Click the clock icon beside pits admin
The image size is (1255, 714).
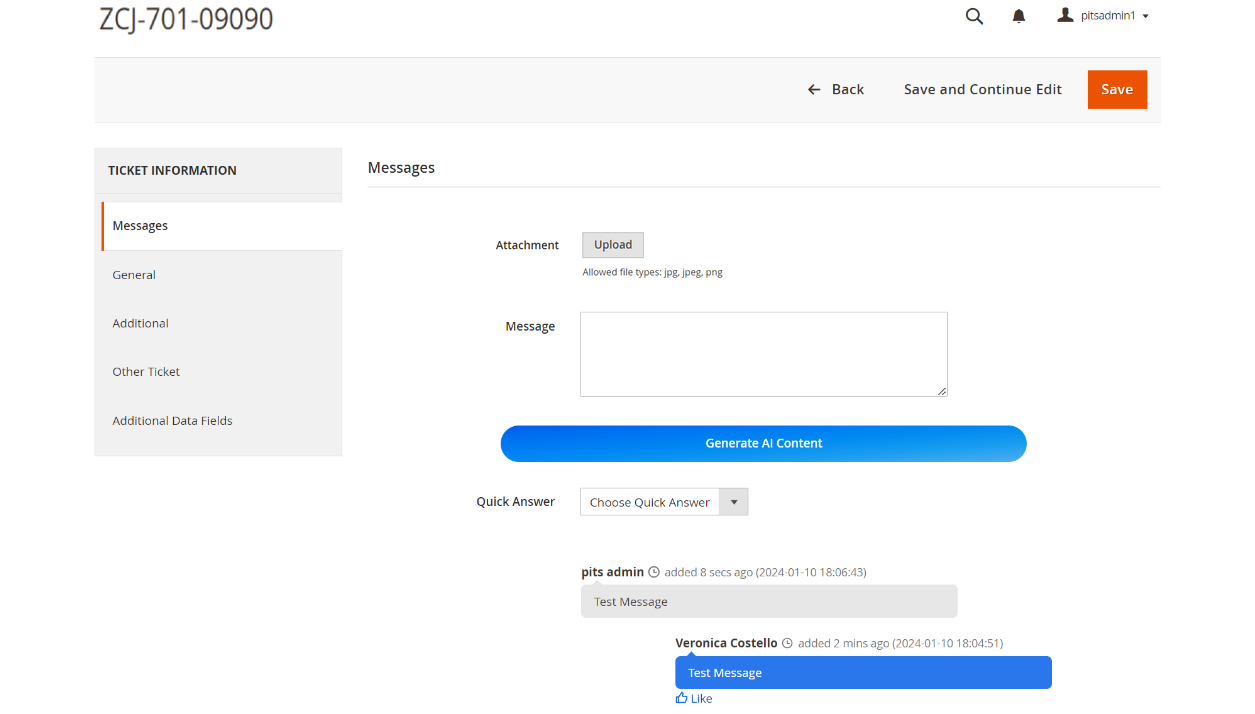(652, 571)
